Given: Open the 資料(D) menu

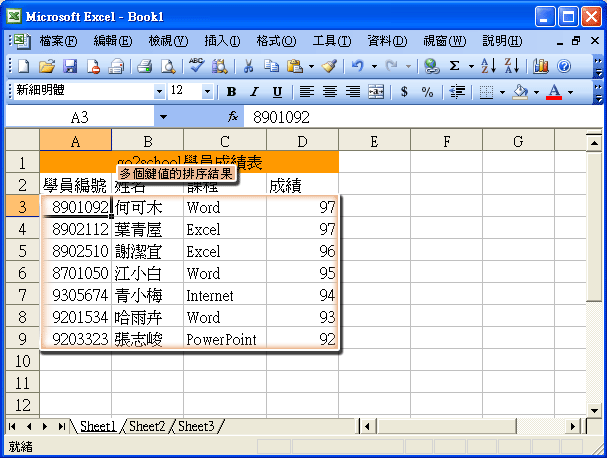Looking at the screenshot, I should pyautogui.click(x=387, y=41).
